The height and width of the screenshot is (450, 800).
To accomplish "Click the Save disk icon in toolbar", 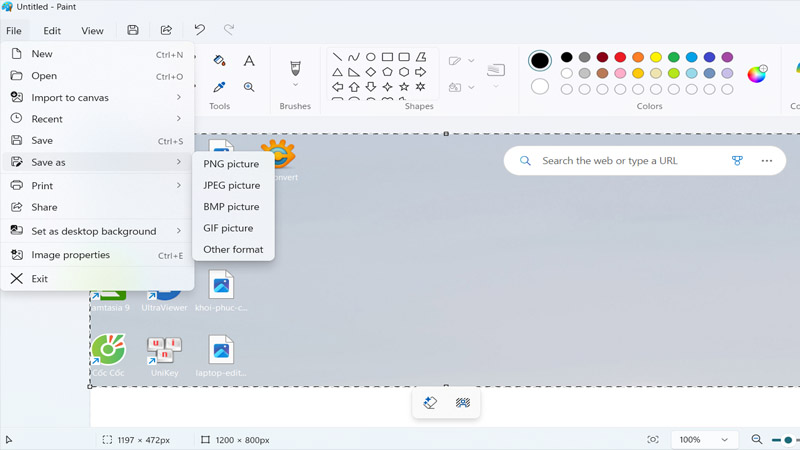I will tap(133, 30).
